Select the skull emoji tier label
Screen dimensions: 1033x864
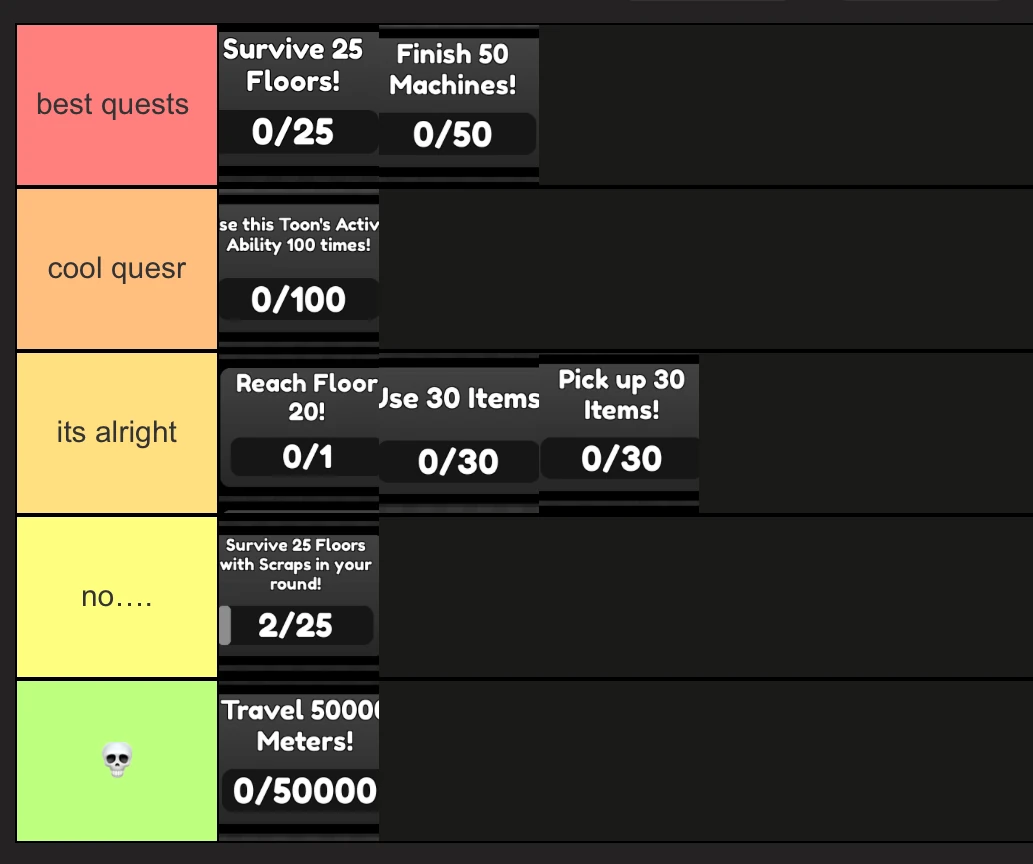(116, 761)
